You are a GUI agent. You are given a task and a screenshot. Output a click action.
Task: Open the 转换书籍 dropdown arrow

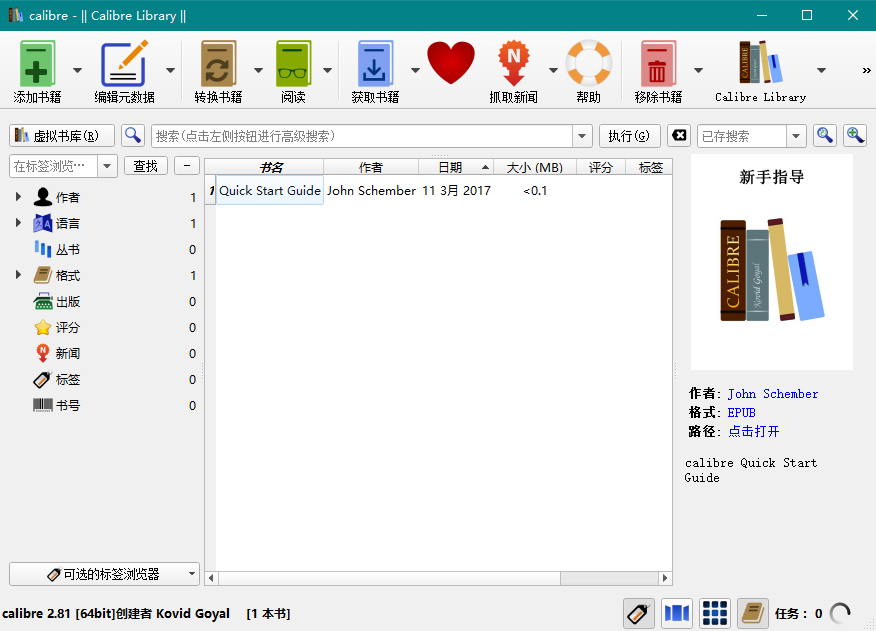click(258, 70)
